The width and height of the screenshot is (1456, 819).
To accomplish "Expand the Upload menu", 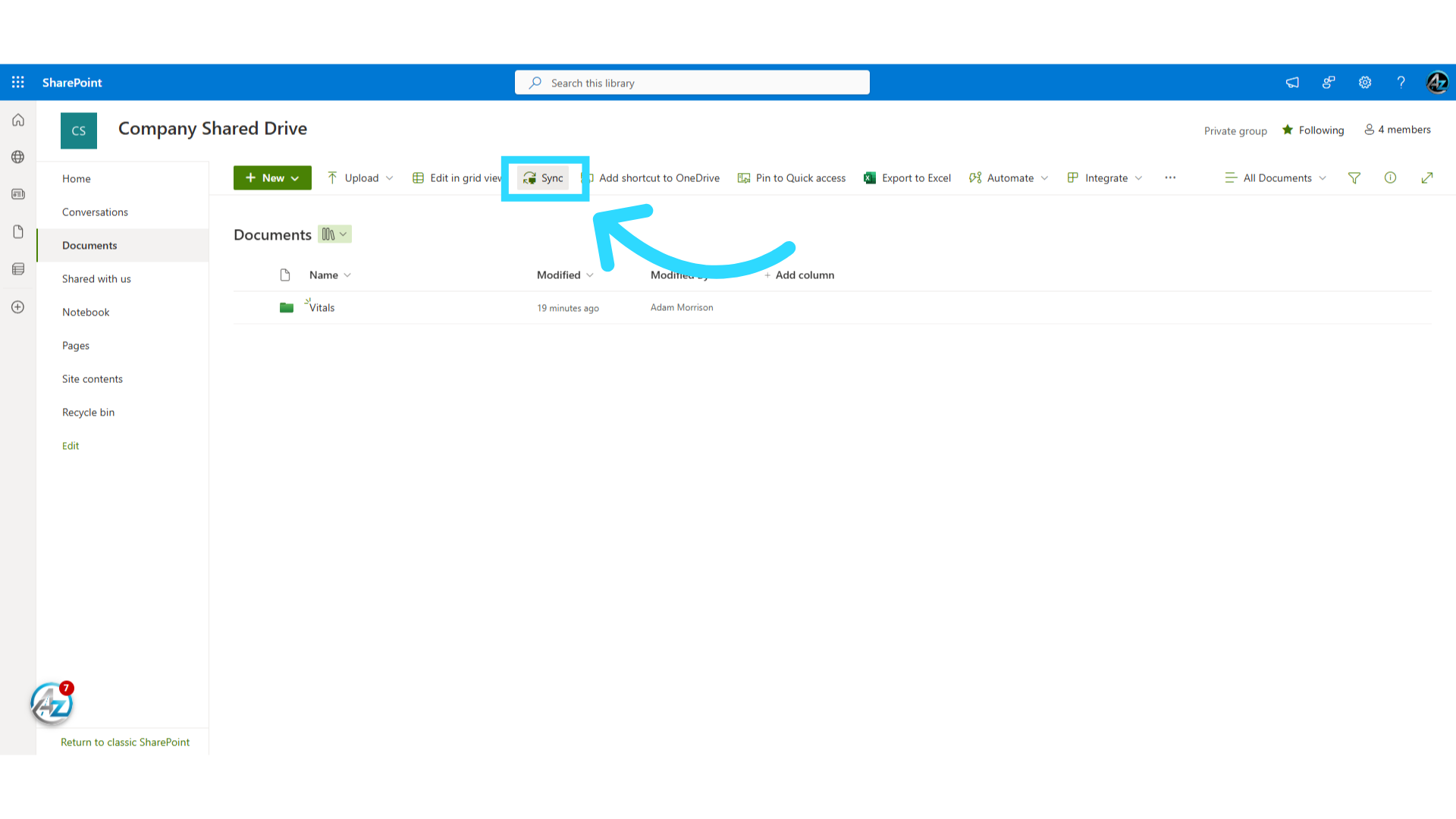I will click(360, 178).
